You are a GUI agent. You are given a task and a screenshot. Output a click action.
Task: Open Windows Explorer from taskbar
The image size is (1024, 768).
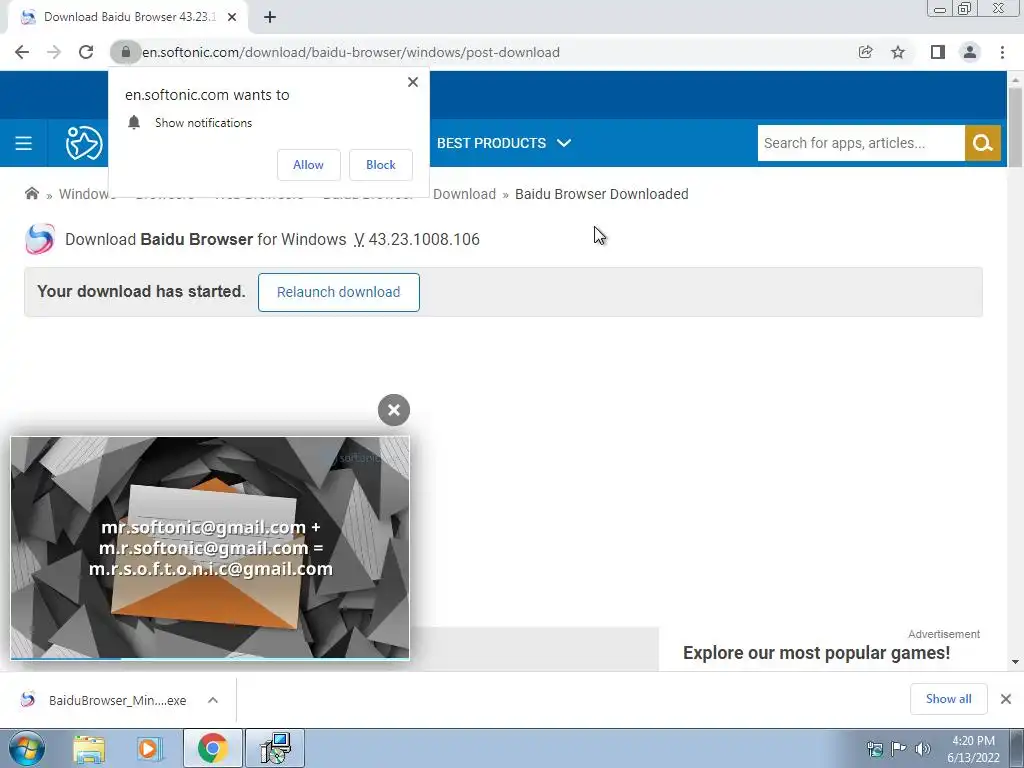89,748
